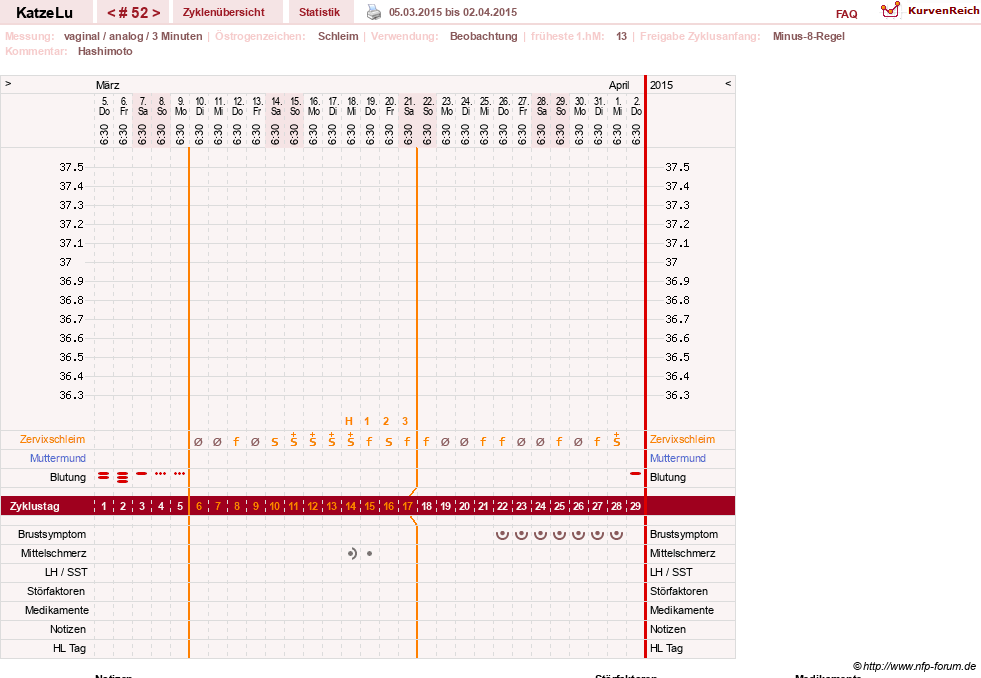The width and height of the screenshot is (981, 678).
Task: Click the spotting dots on cycle day 5
Action: coord(180,473)
